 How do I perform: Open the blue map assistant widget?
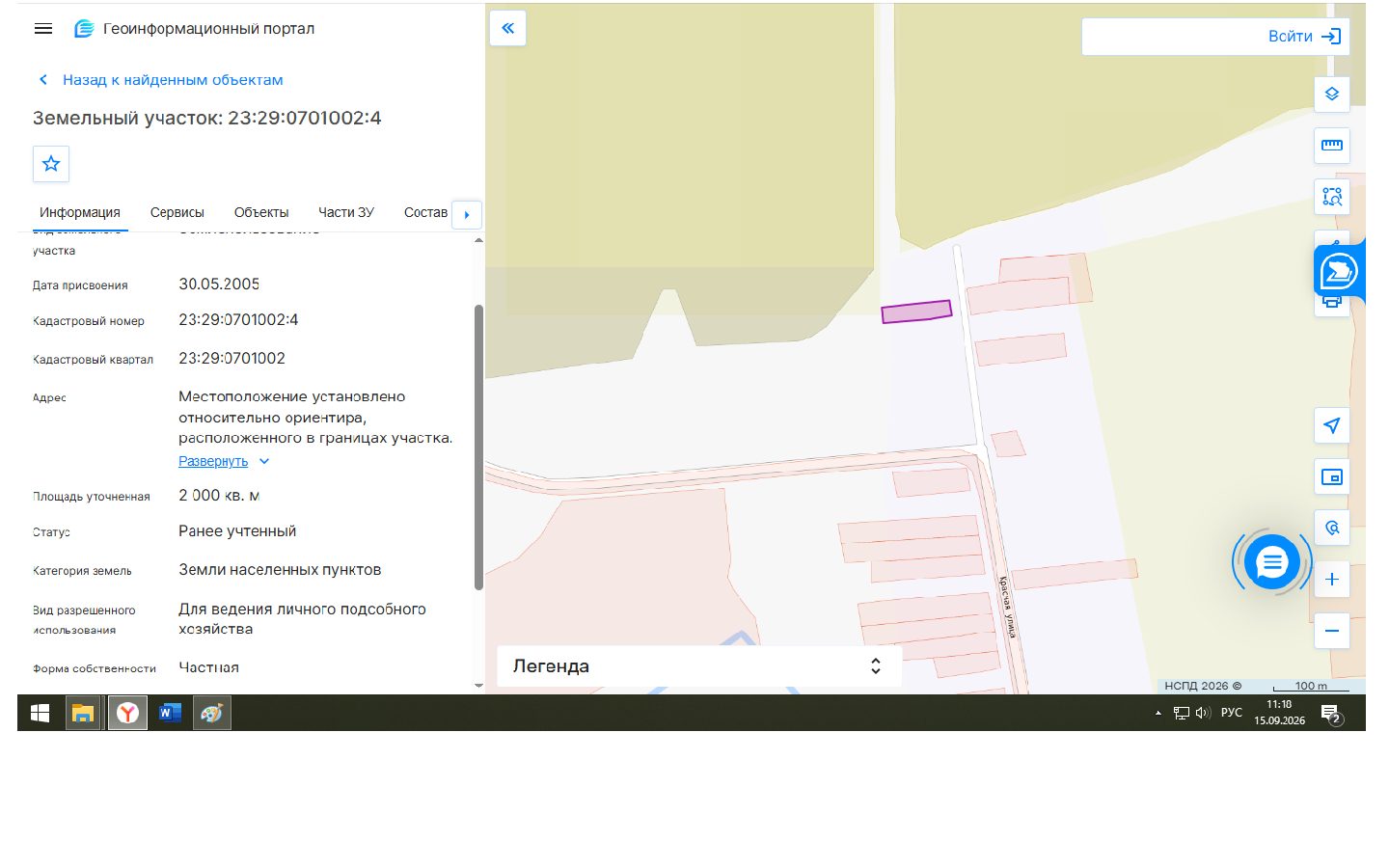pos(1339,271)
